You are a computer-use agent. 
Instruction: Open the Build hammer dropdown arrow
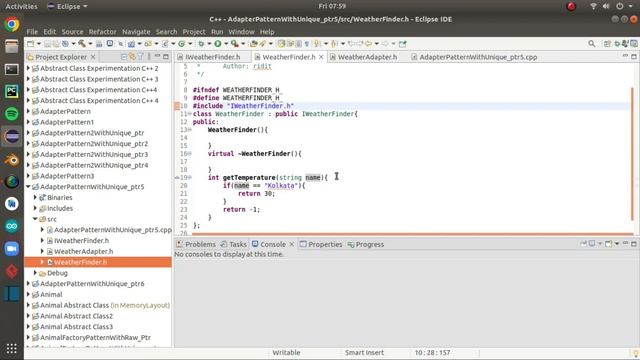[90, 44]
